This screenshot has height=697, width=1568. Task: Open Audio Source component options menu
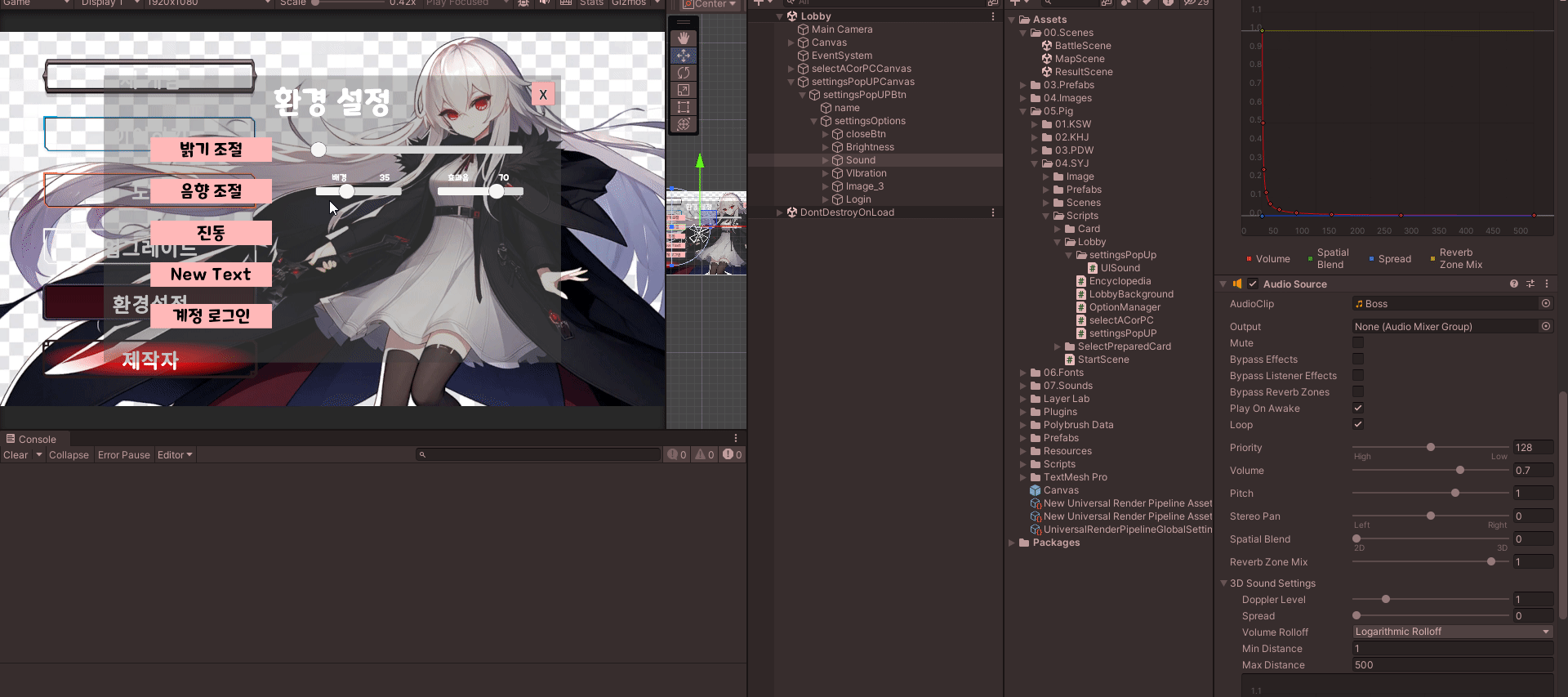(1547, 284)
